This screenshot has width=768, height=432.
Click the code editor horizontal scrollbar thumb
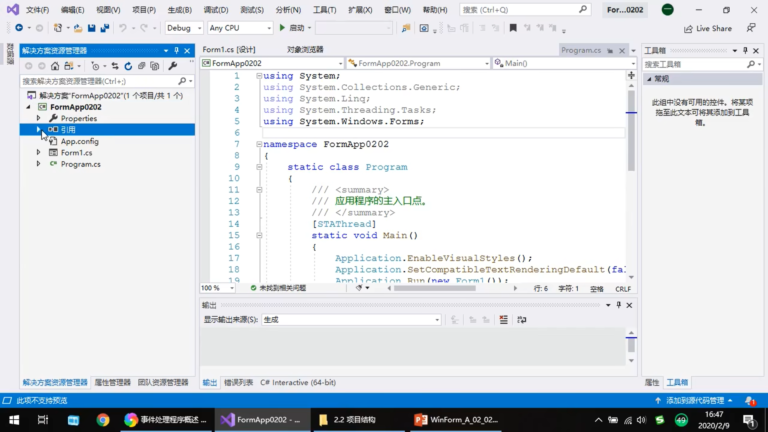[434, 288]
